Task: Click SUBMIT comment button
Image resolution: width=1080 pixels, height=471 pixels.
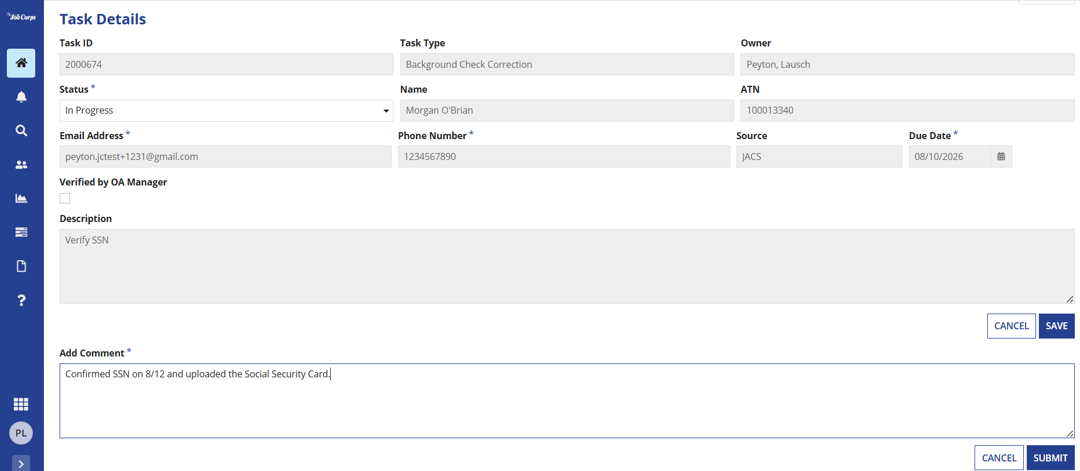Action: 1051,458
